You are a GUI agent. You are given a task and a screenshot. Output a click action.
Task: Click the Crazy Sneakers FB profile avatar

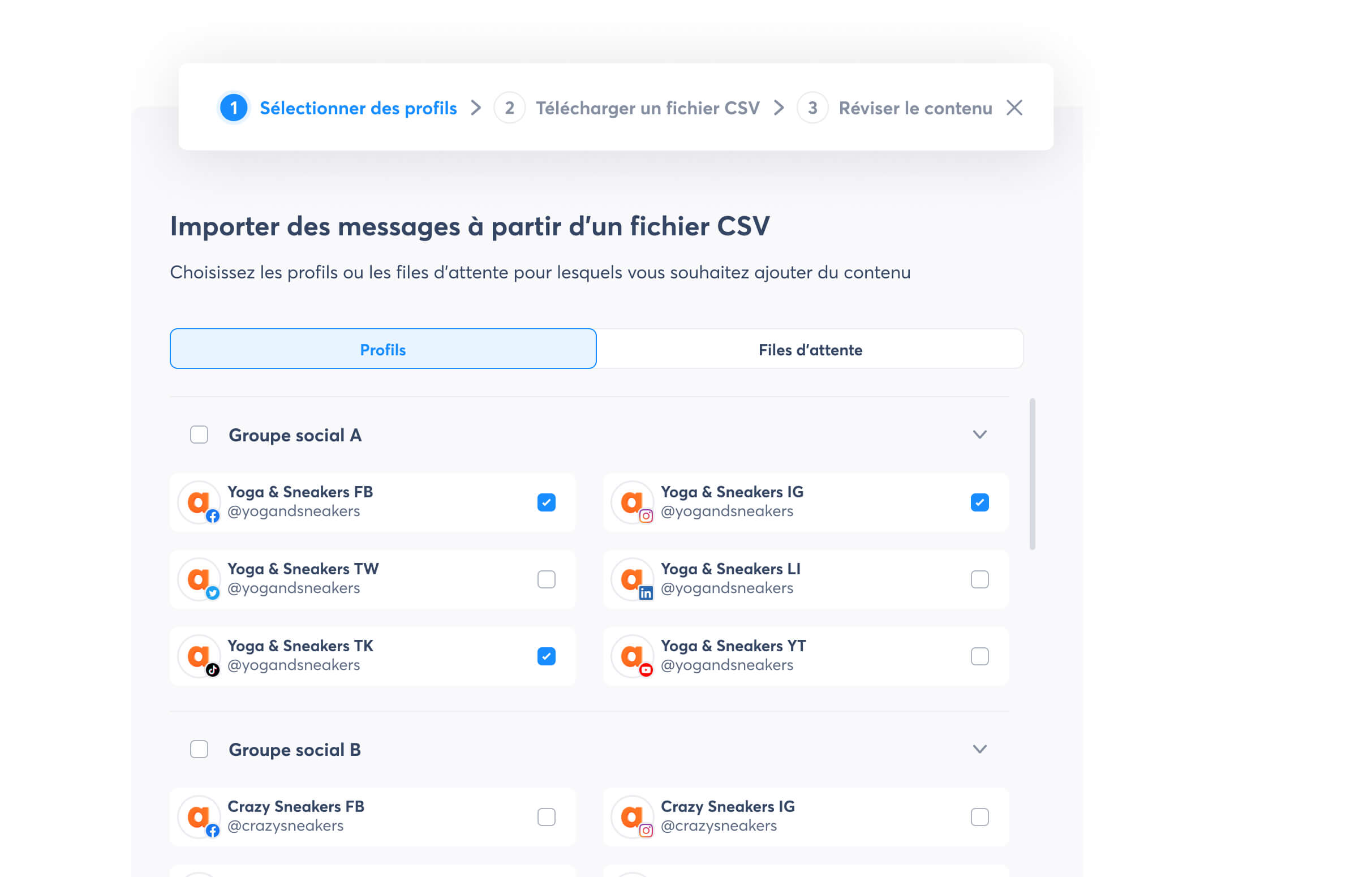[199, 817]
